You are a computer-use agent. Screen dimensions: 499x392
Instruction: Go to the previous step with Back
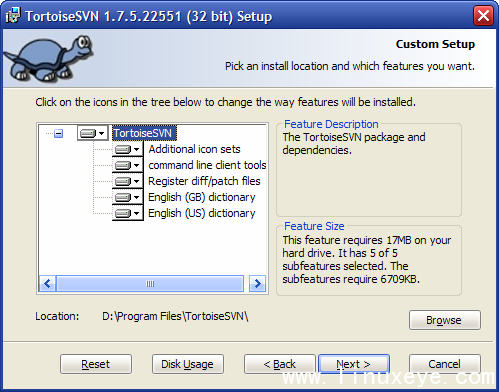pos(279,364)
